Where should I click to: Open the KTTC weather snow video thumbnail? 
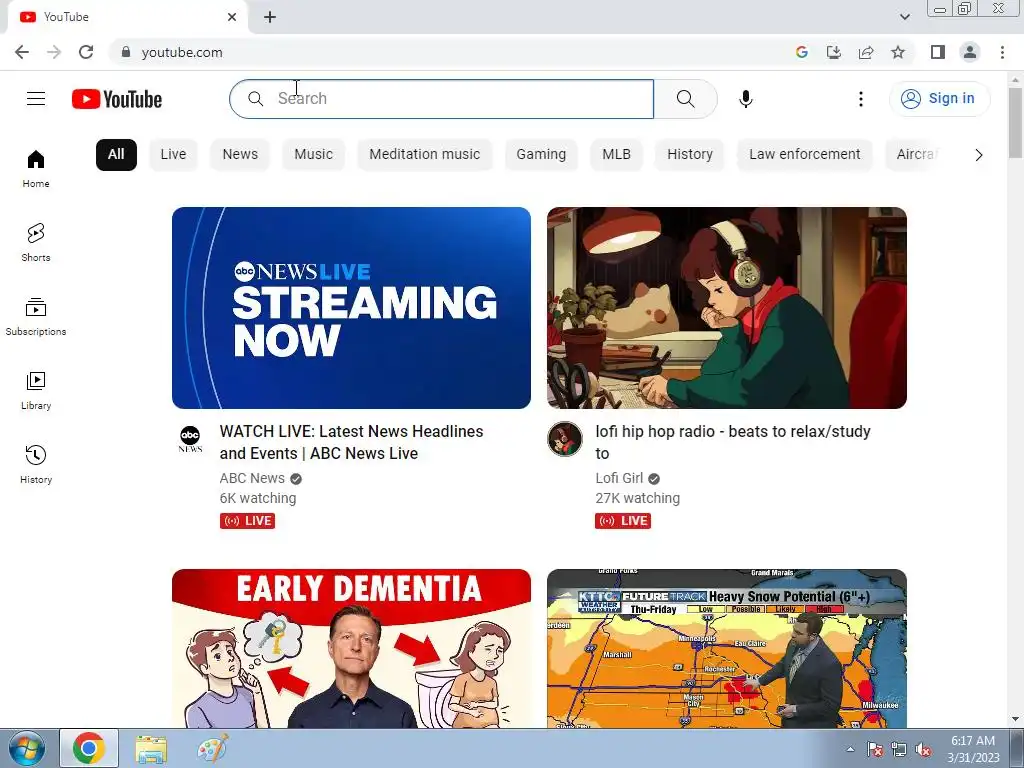(727, 648)
